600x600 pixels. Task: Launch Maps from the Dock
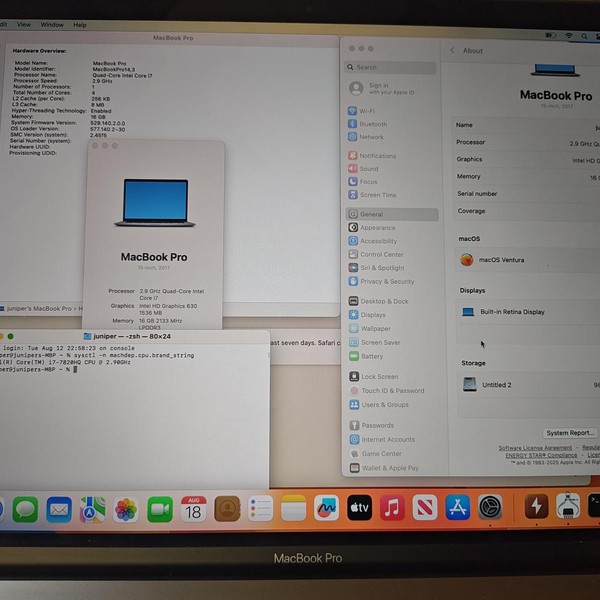[92, 509]
